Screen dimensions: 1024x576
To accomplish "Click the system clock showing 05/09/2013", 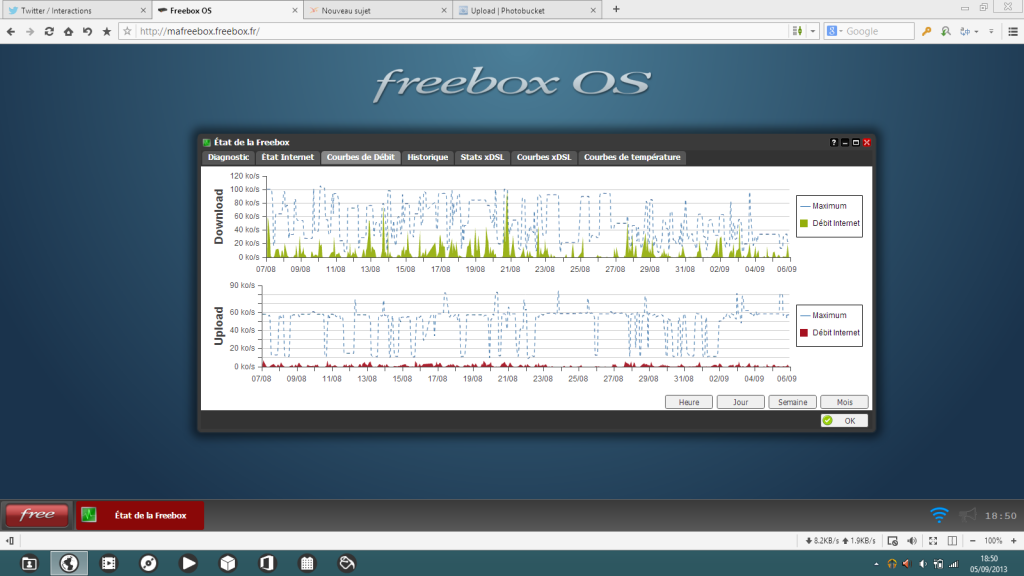I will (x=989, y=564).
